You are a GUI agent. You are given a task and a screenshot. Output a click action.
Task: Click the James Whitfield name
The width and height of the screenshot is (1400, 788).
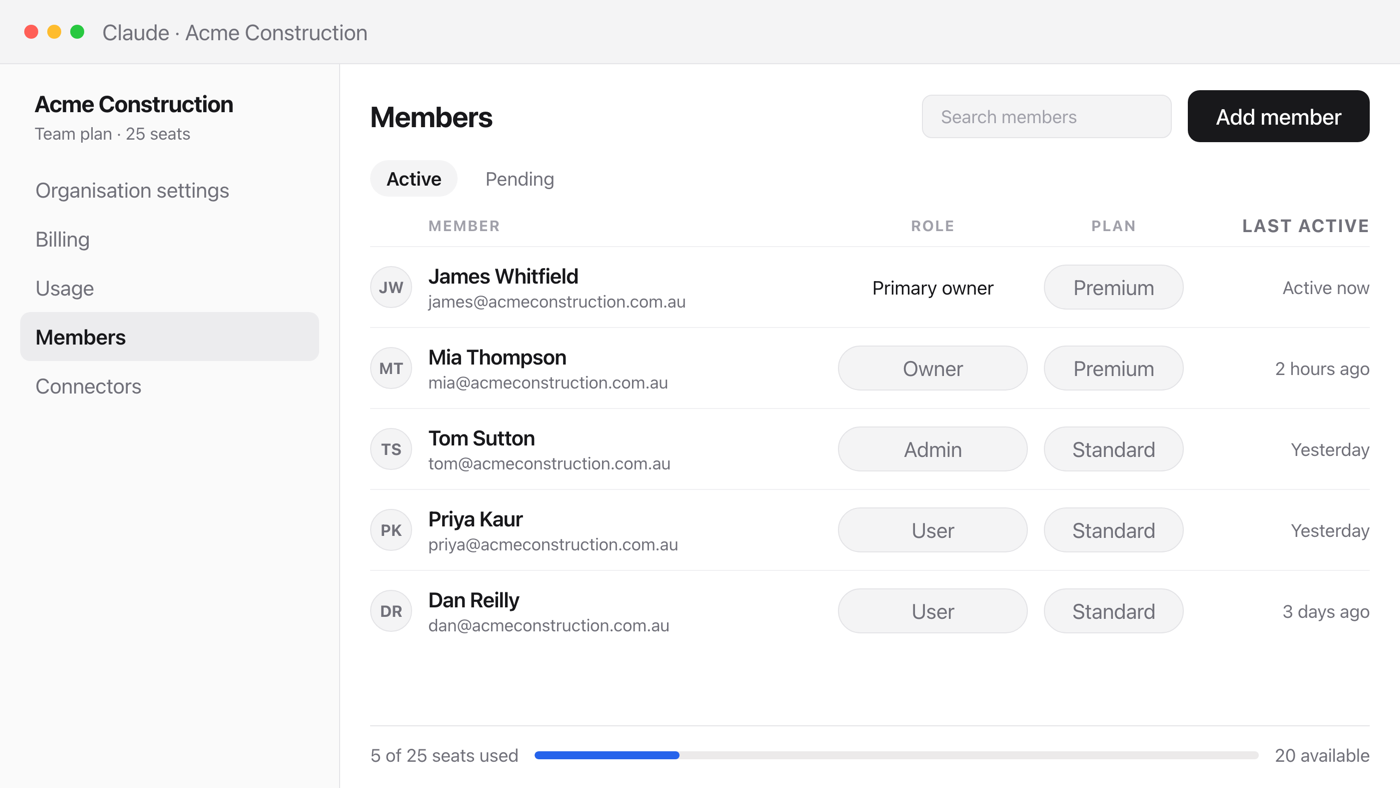[x=503, y=276]
